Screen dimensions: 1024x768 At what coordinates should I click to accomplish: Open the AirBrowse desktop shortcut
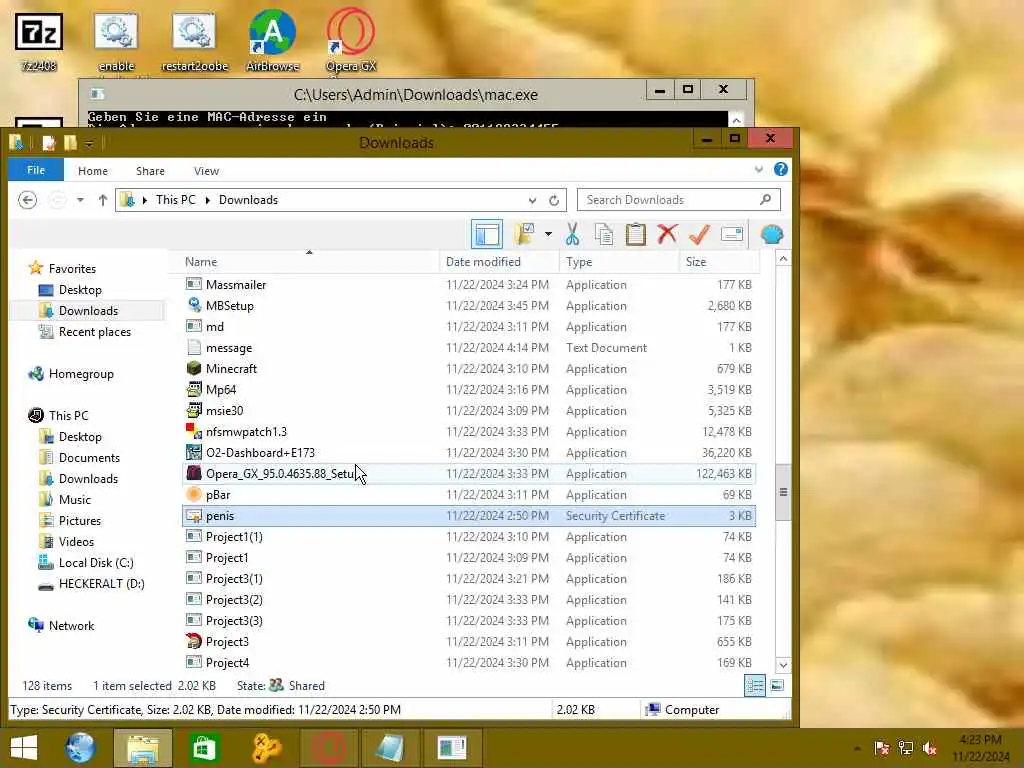pos(272,40)
